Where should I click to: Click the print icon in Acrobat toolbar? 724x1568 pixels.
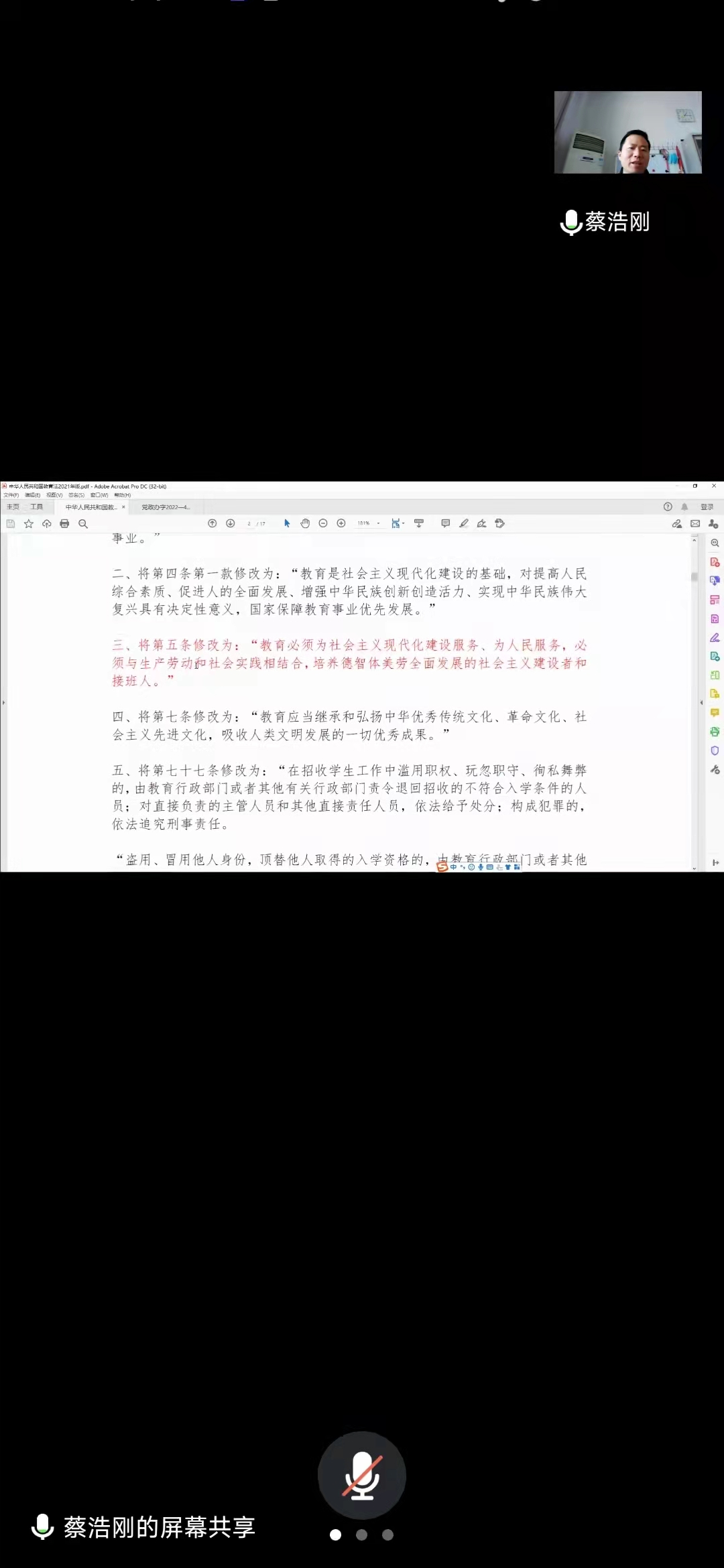click(64, 524)
